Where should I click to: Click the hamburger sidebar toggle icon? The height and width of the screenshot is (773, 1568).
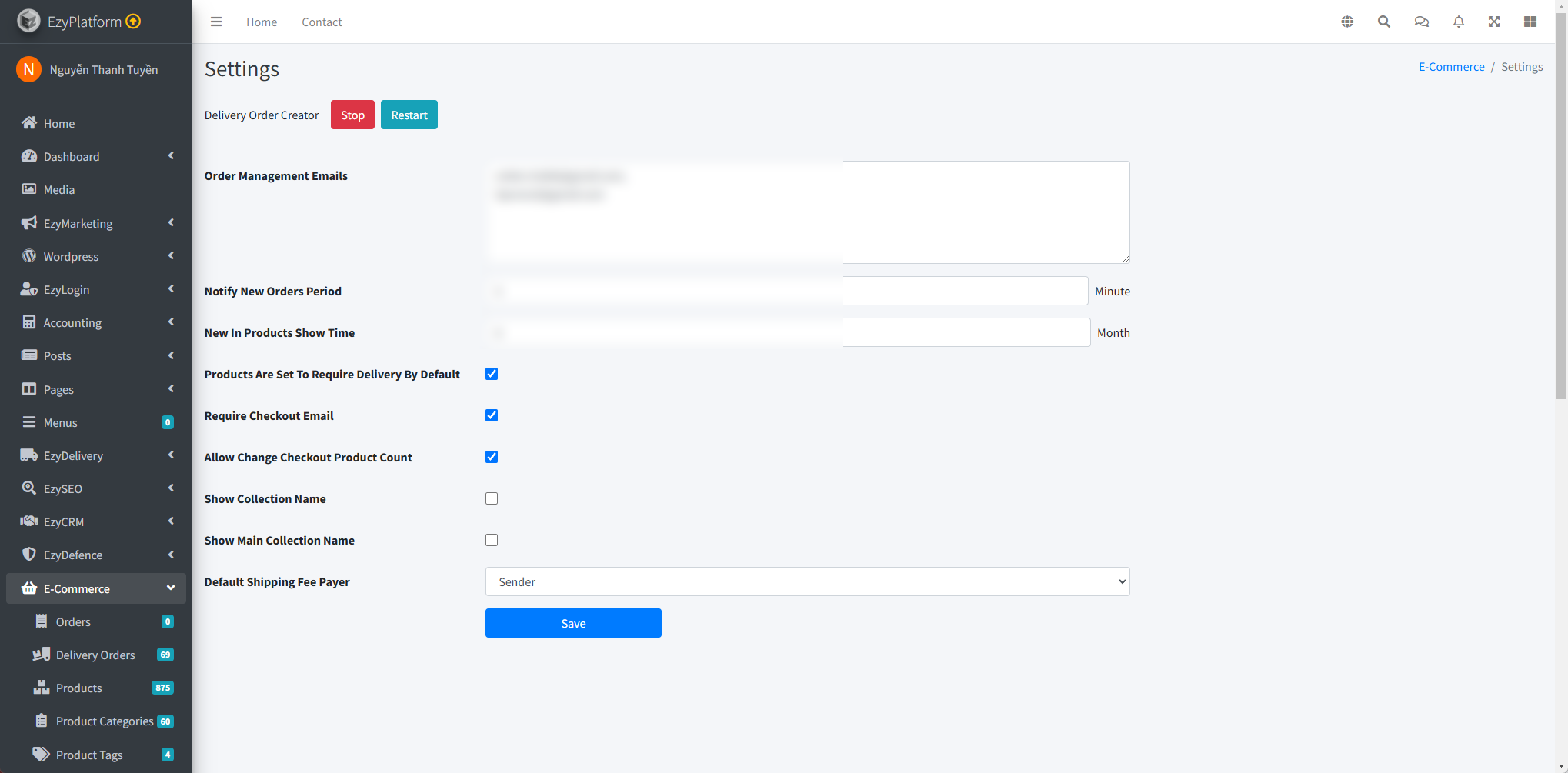pyautogui.click(x=216, y=22)
